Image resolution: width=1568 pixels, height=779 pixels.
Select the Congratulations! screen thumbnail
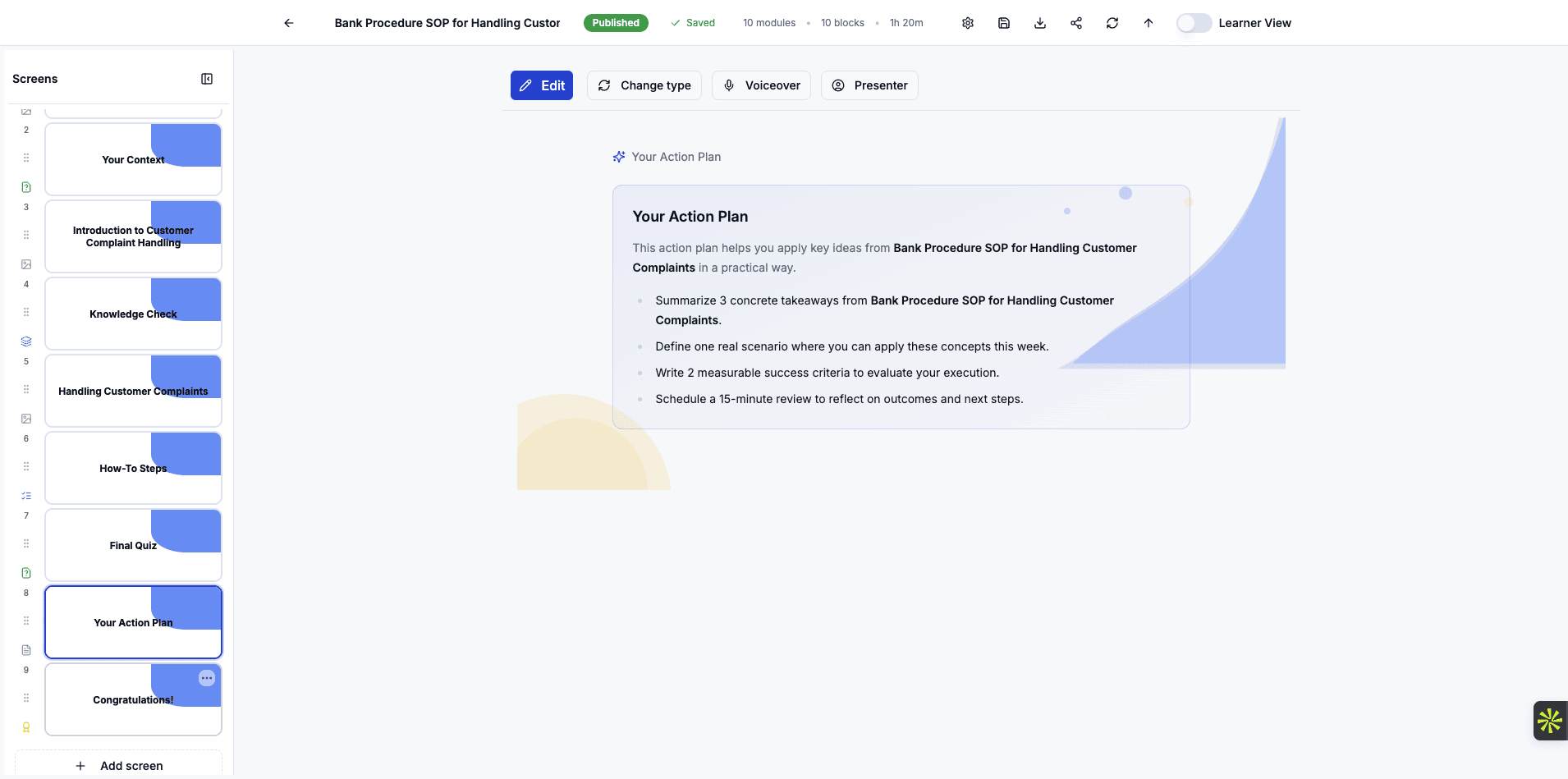133,699
